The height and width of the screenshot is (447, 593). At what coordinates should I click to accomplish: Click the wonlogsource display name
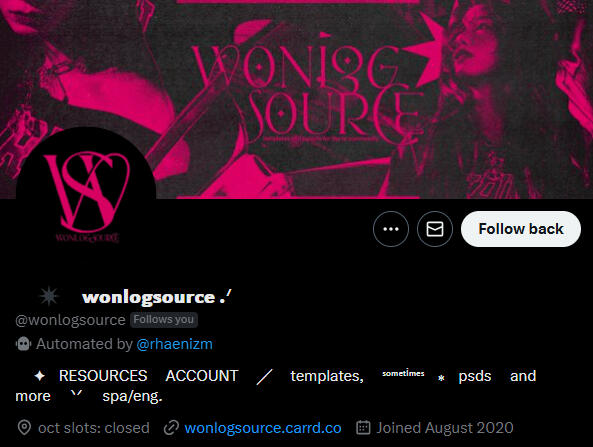tap(149, 297)
